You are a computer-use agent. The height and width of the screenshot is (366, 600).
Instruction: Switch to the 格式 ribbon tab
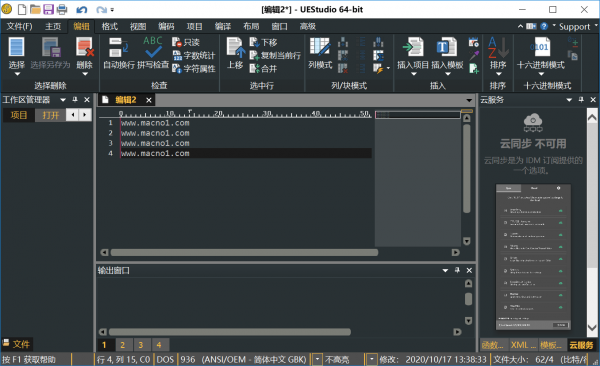(109, 26)
